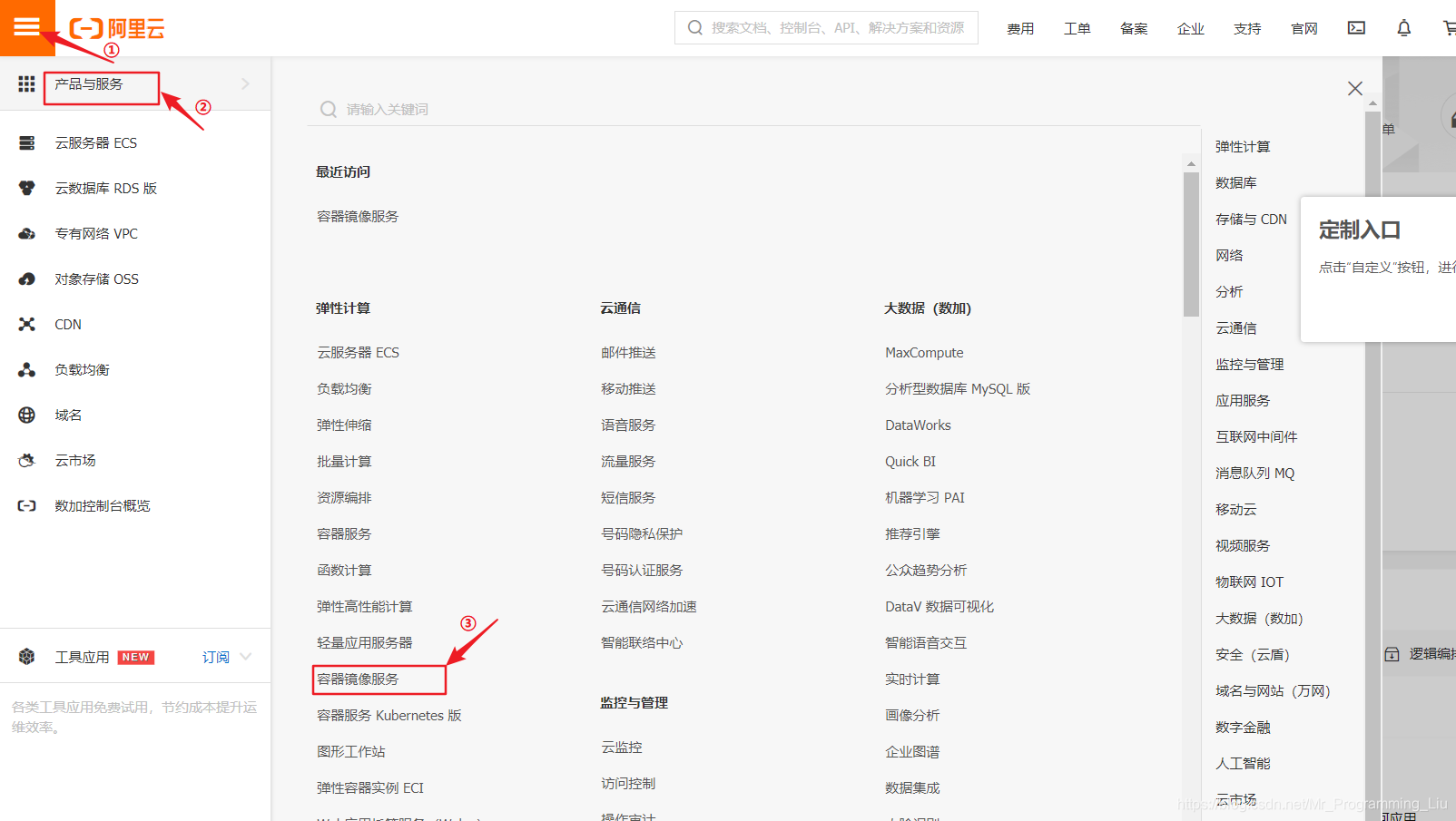Jump to 存储与 CDN category

[1251, 220]
